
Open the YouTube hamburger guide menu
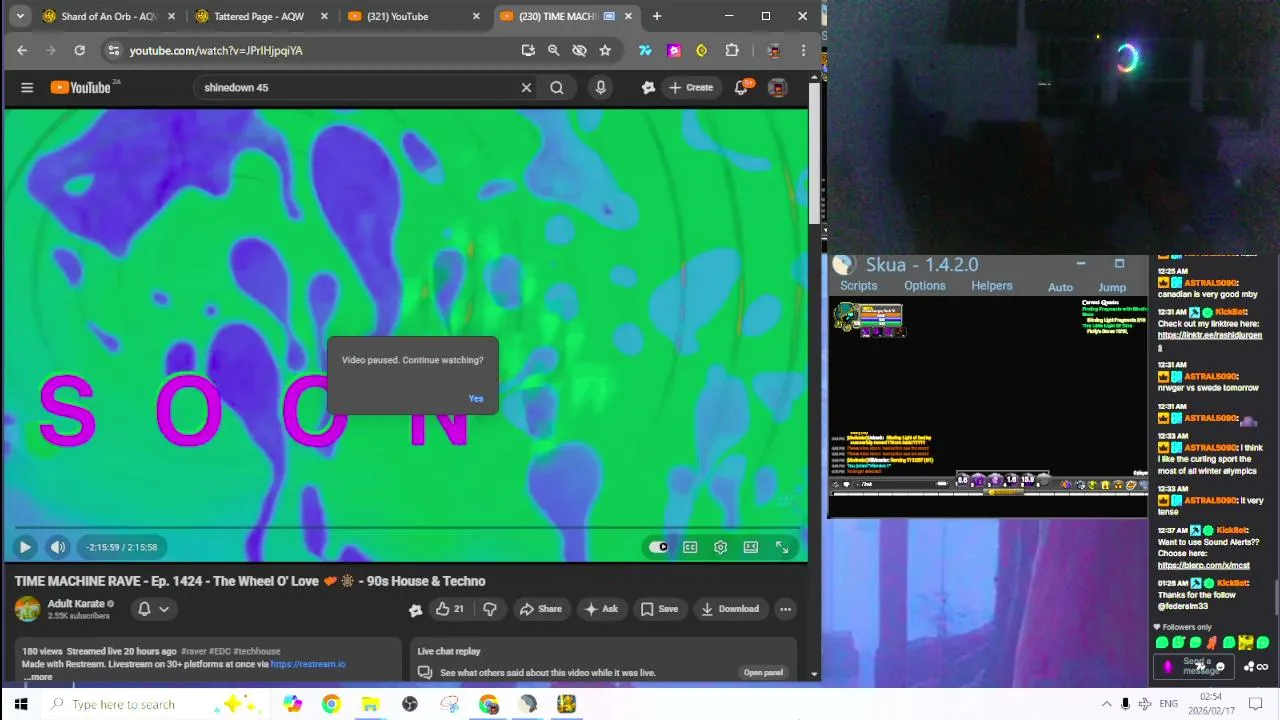pyautogui.click(x=27, y=87)
